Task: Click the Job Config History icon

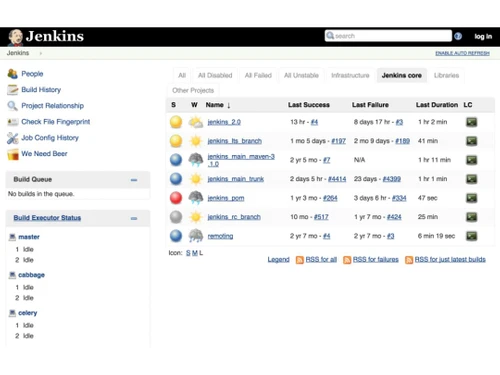Action: [x=13, y=138]
